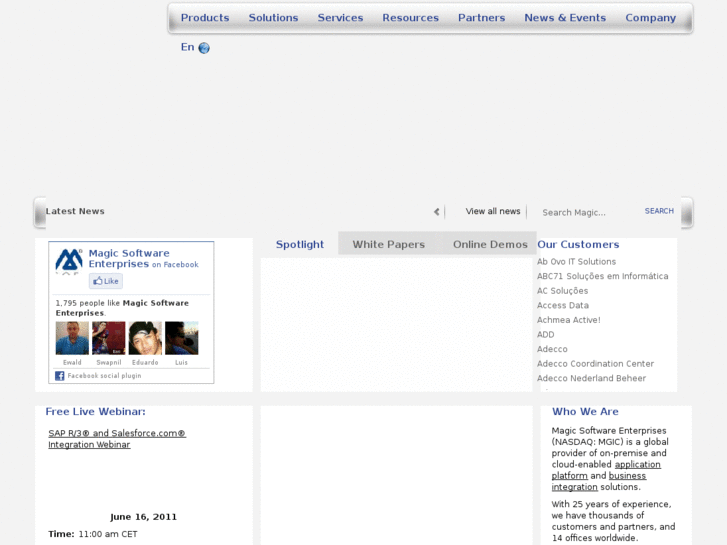
Task: Select the Spotlight tab
Action: [300, 244]
